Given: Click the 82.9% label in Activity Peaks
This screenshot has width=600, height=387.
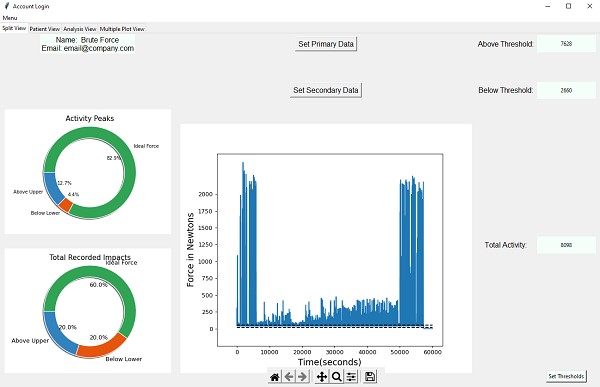Looking at the screenshot, I should [x=114, y=158].
